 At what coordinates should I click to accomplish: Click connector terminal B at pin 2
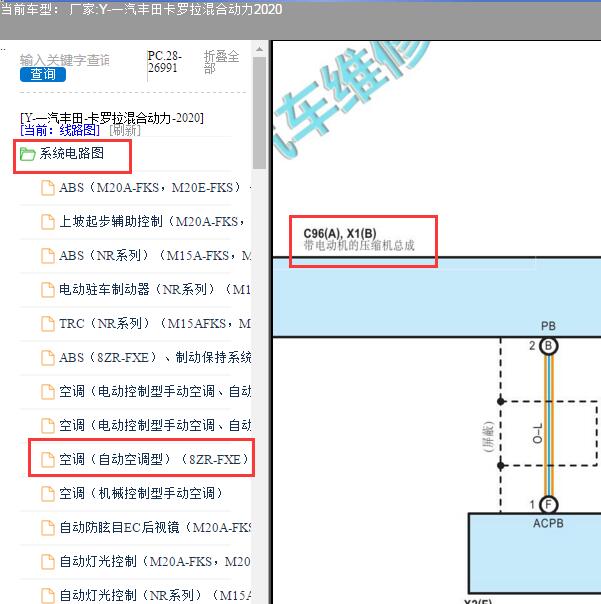click(548, 346)
